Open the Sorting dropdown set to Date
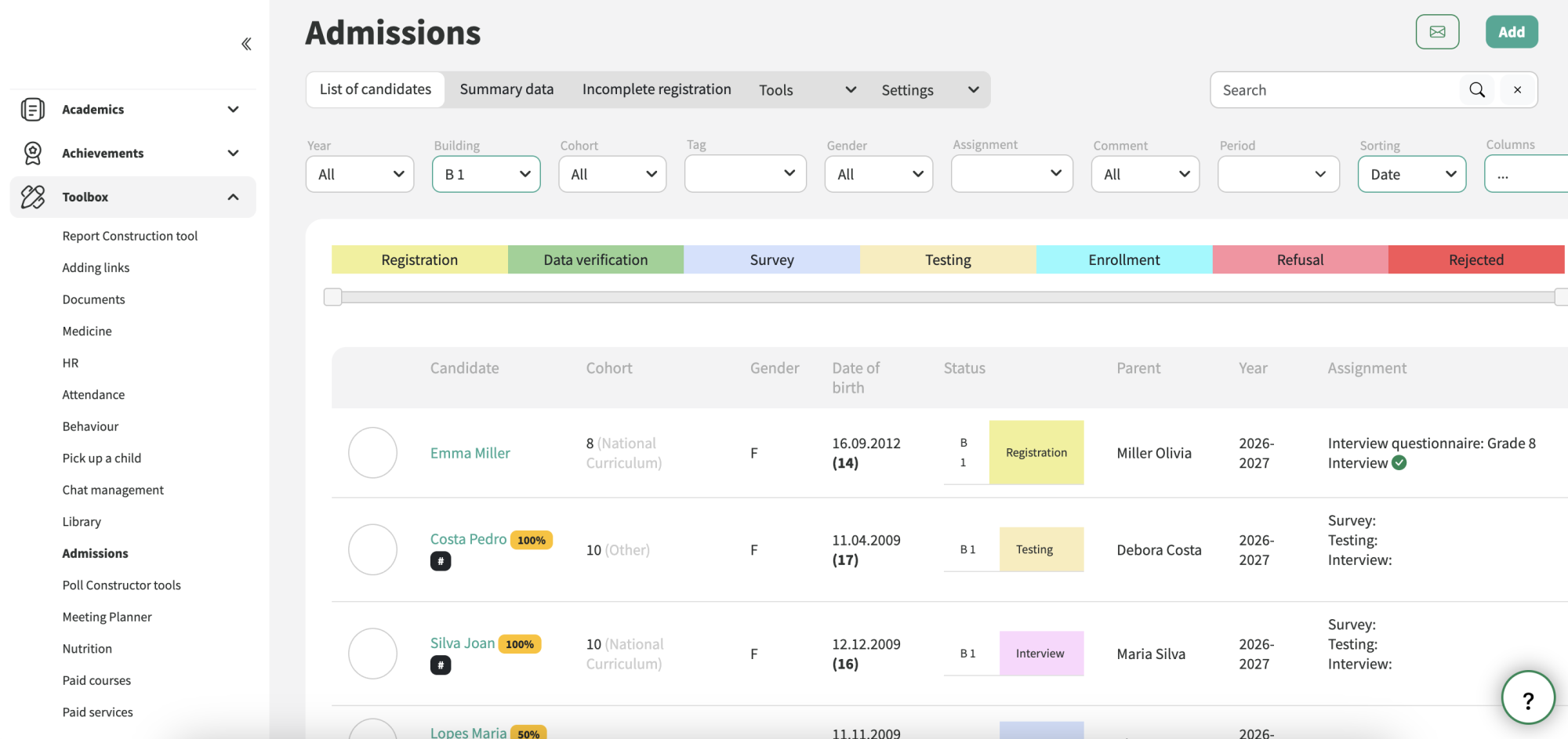 (x=1412, y=174)
